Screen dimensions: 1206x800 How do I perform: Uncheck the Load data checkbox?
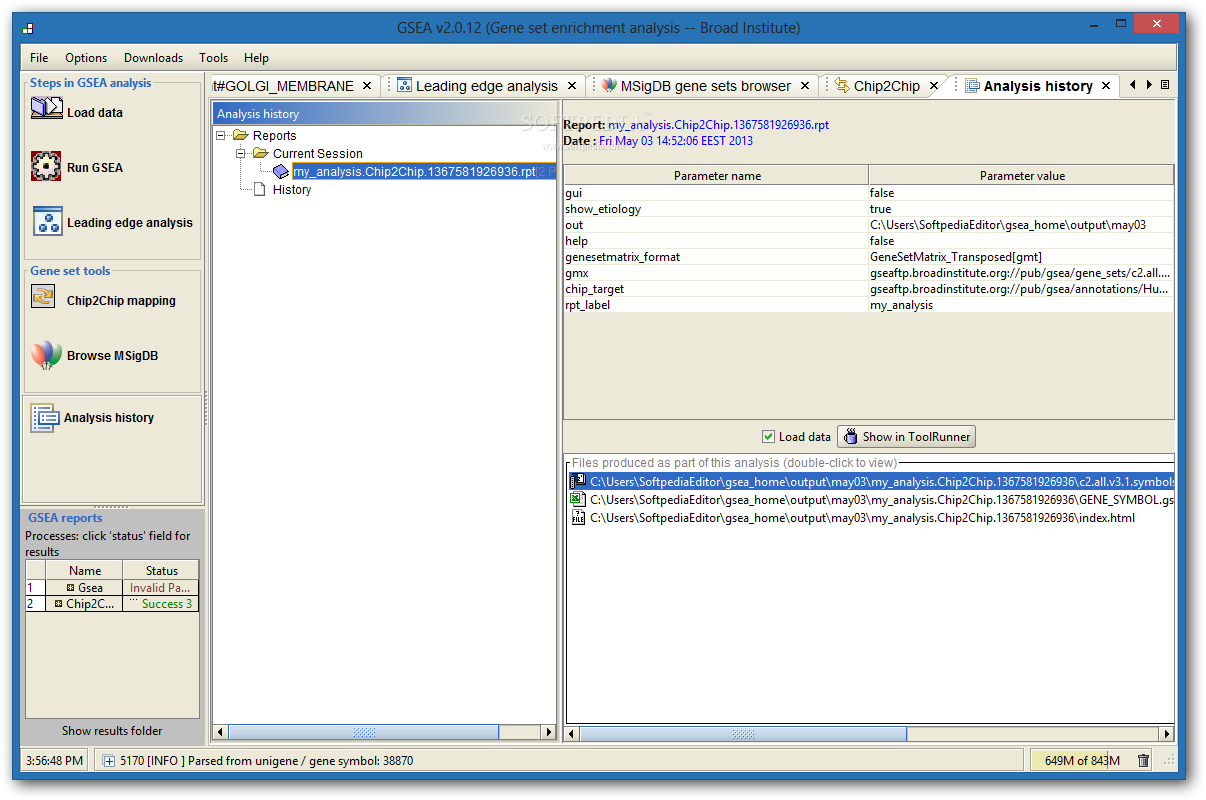coord(768,436)
